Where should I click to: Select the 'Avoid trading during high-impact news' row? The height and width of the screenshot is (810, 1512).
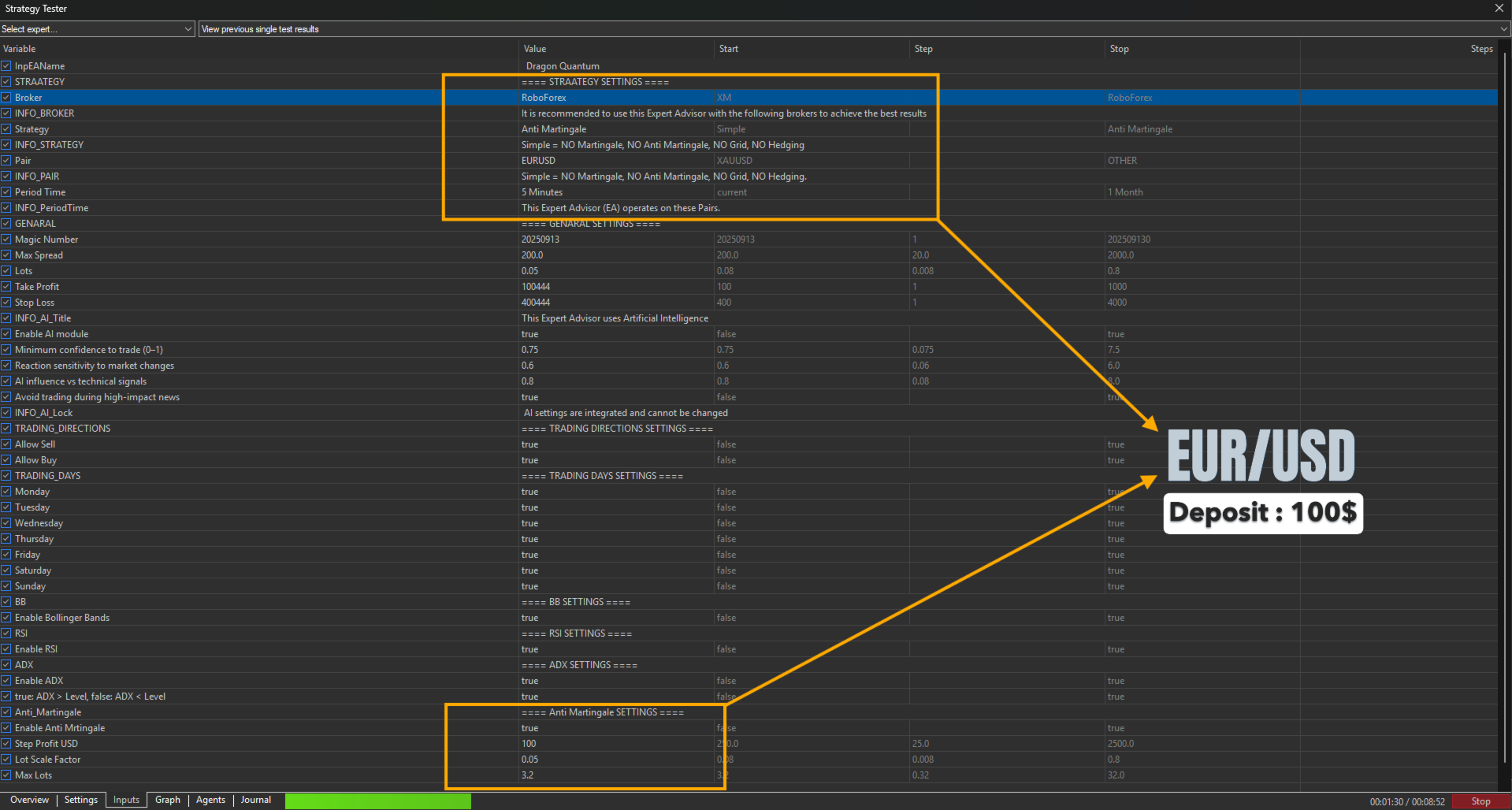[x=749, y=397]
